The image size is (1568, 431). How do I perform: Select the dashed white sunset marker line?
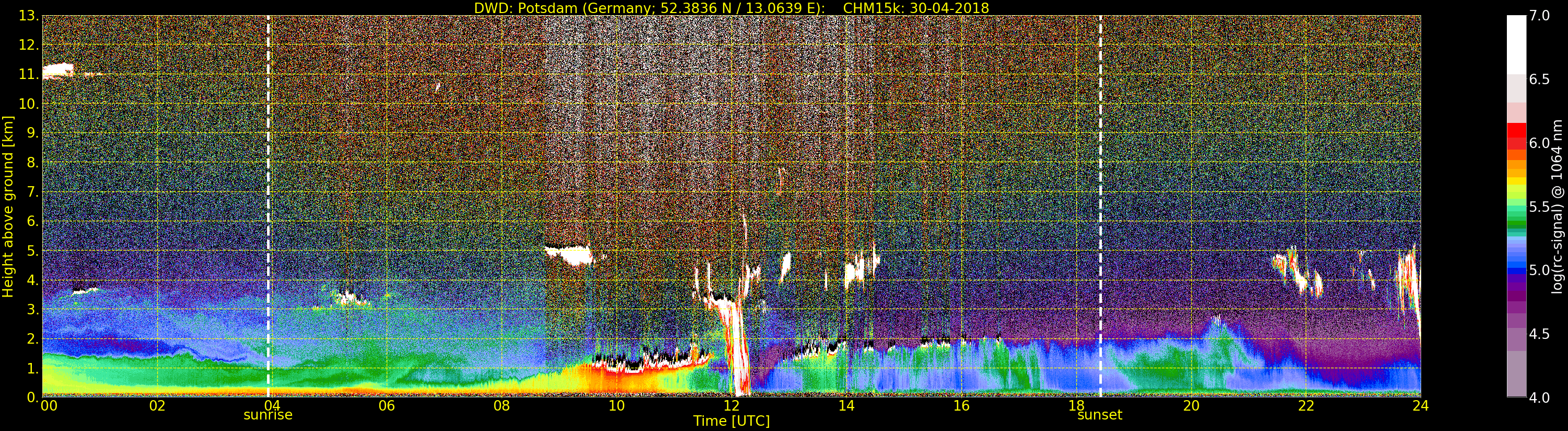click(x=1100, y=206)
